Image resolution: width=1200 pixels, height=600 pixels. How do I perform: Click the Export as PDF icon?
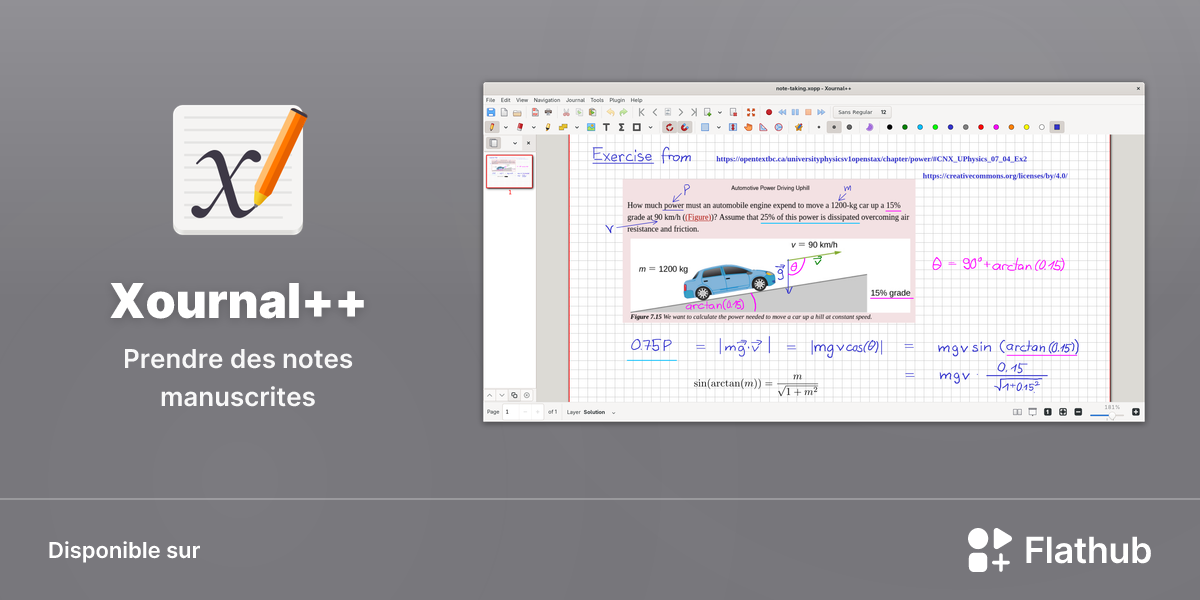[535, 112]
